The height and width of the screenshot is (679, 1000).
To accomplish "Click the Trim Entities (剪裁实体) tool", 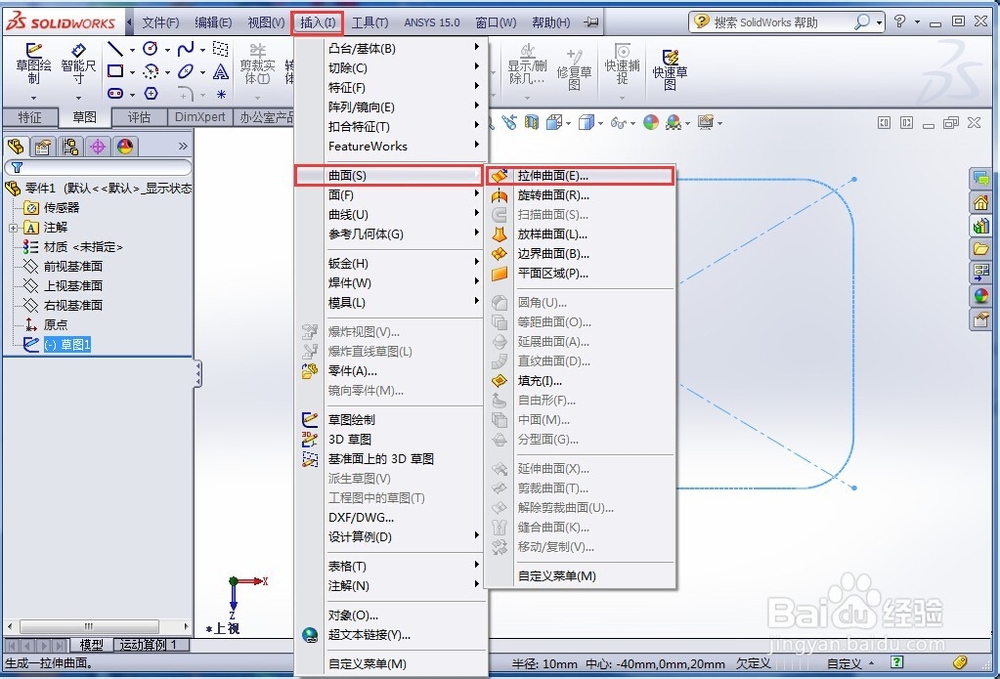I will (x=258, y=64).
